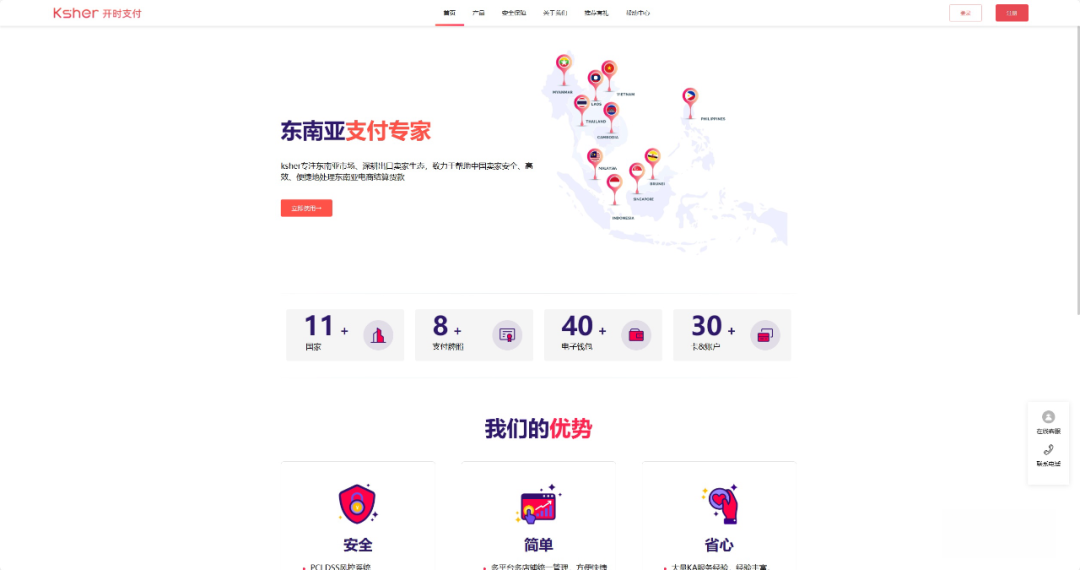Screen dimensions: 1080x570
Task: Click the Singapore flag map pin
Action: point(637,178)
